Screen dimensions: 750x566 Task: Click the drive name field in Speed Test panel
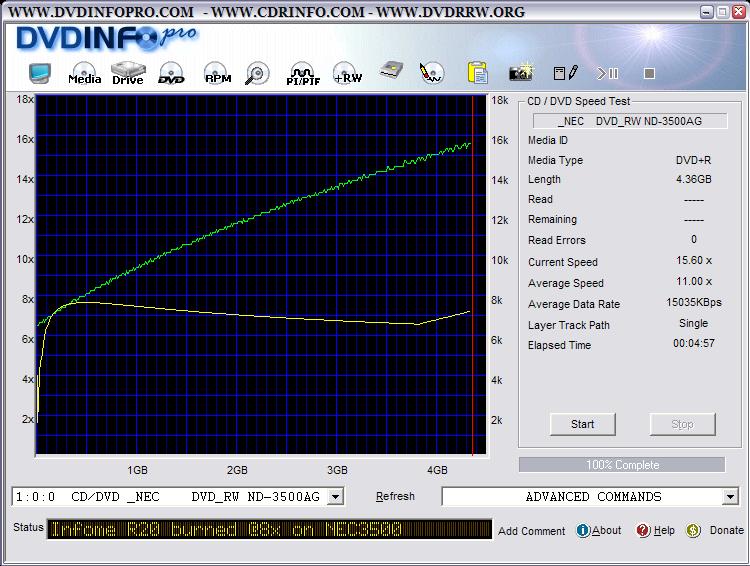click(630, 121)
